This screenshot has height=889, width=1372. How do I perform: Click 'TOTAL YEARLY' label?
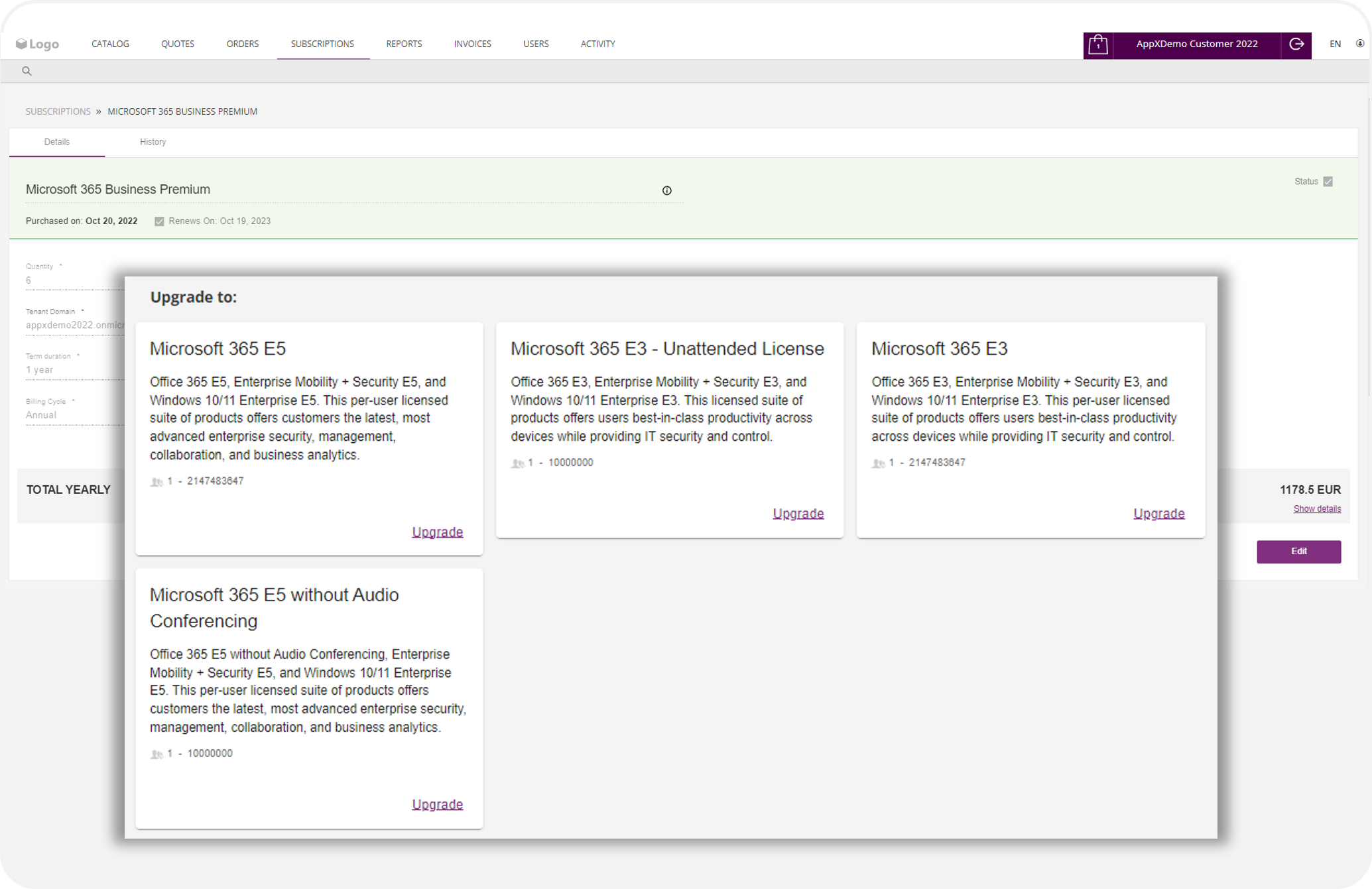coord(68,490)
